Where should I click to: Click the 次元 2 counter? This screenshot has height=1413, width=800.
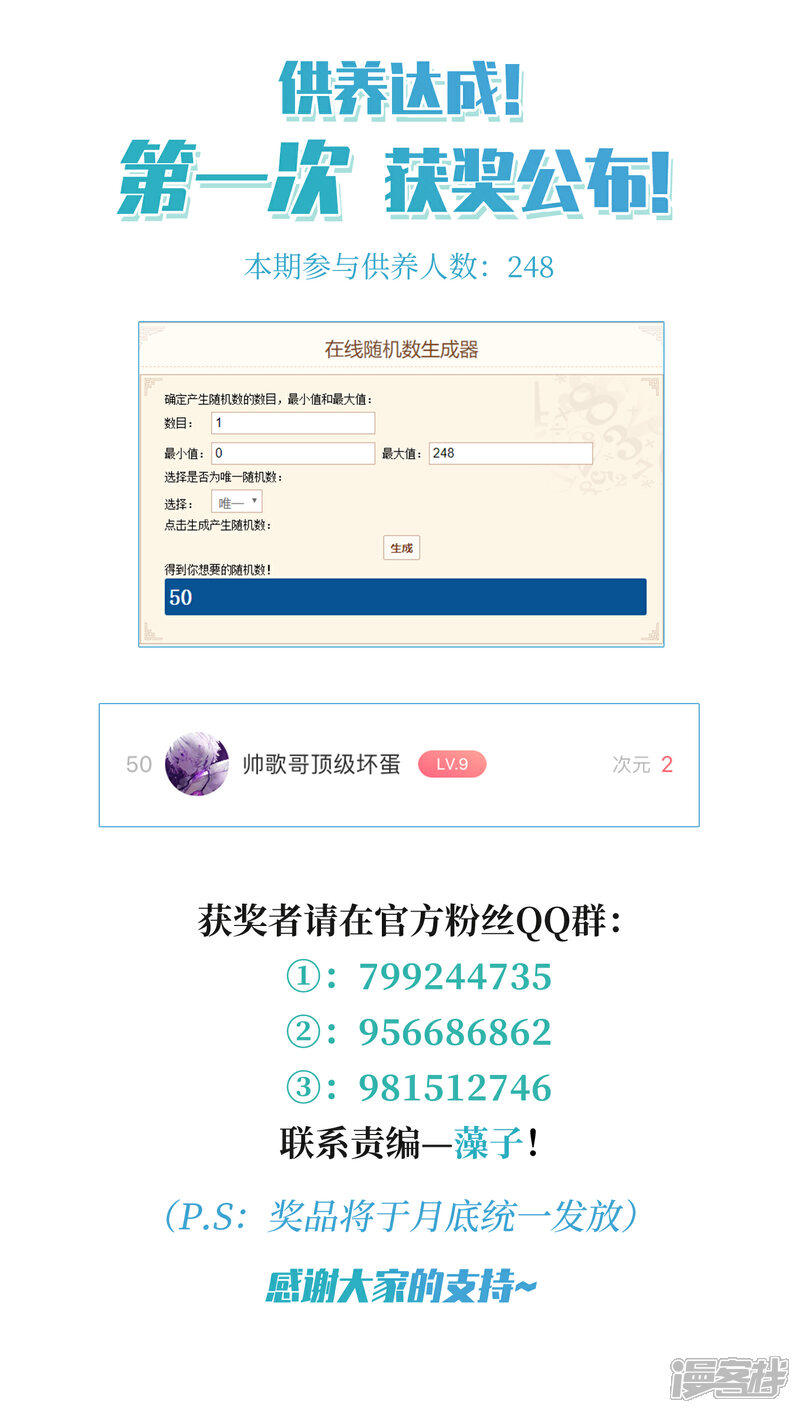point(642,765)
